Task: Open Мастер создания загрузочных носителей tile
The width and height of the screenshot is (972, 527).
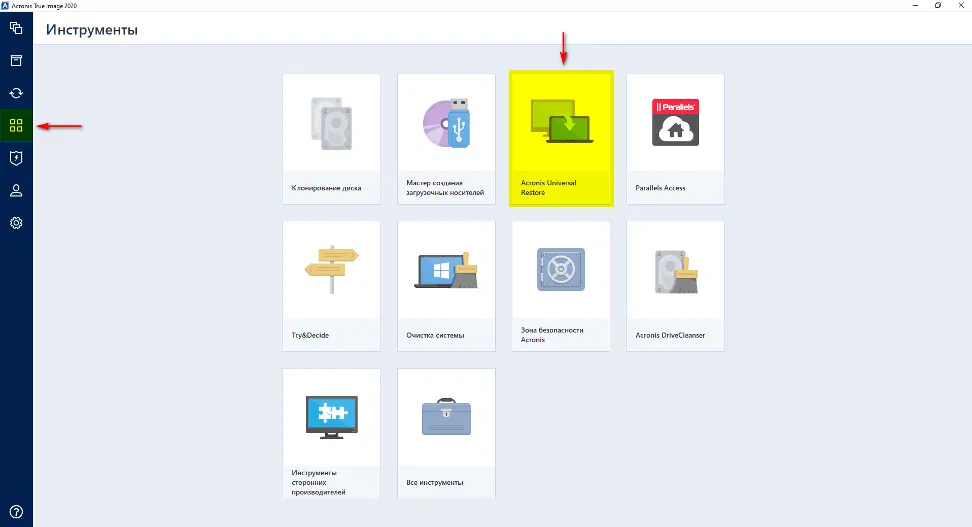Action: pyautogui.click(x=446, y=139)
